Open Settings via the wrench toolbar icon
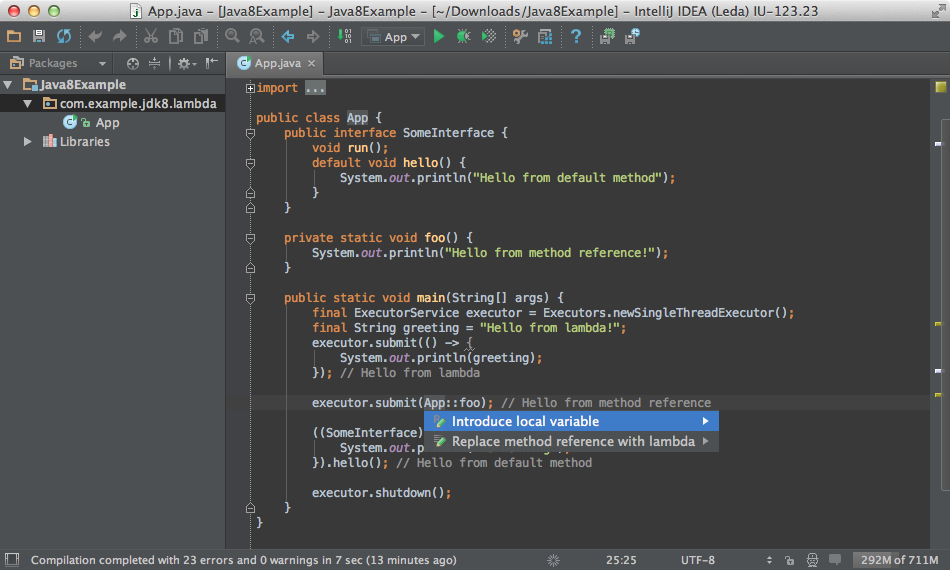950x570 pixels. click(x=520, y=37)
